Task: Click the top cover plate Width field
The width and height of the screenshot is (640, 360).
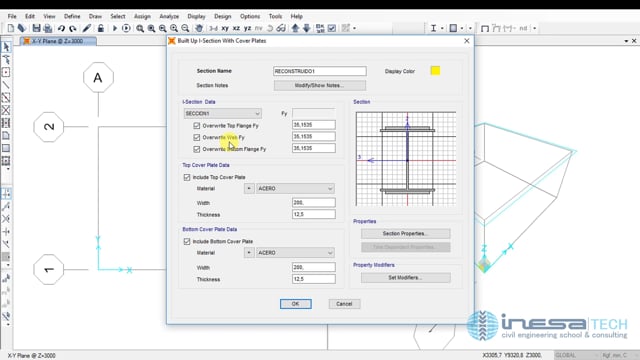Action: [313, 202]
